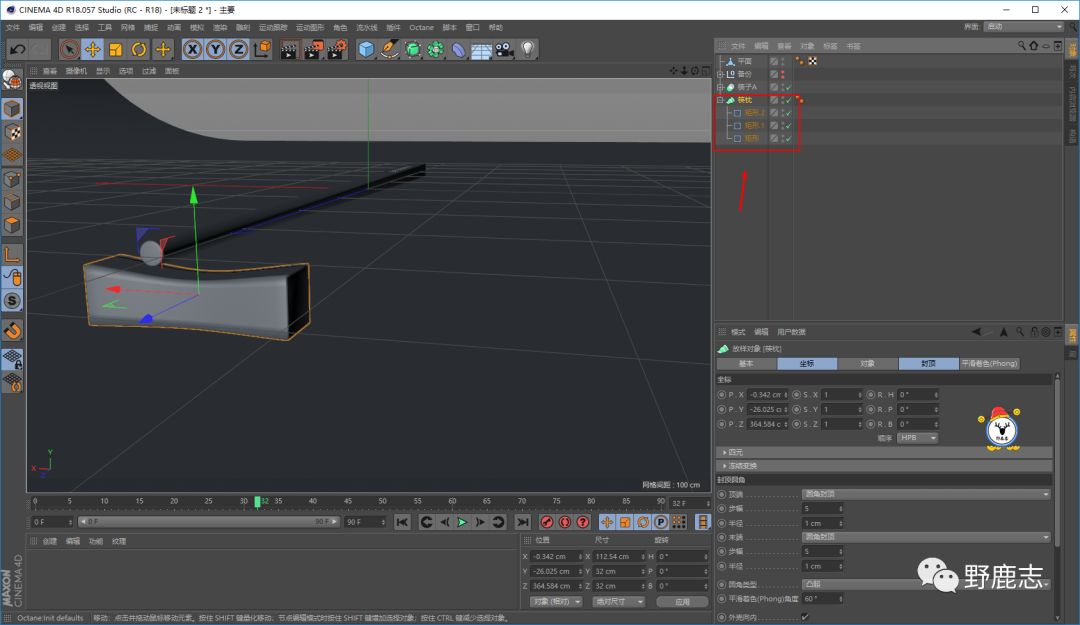Select the Move tool in top toolbar
The image size is (1080, 625).
(92, 49)
